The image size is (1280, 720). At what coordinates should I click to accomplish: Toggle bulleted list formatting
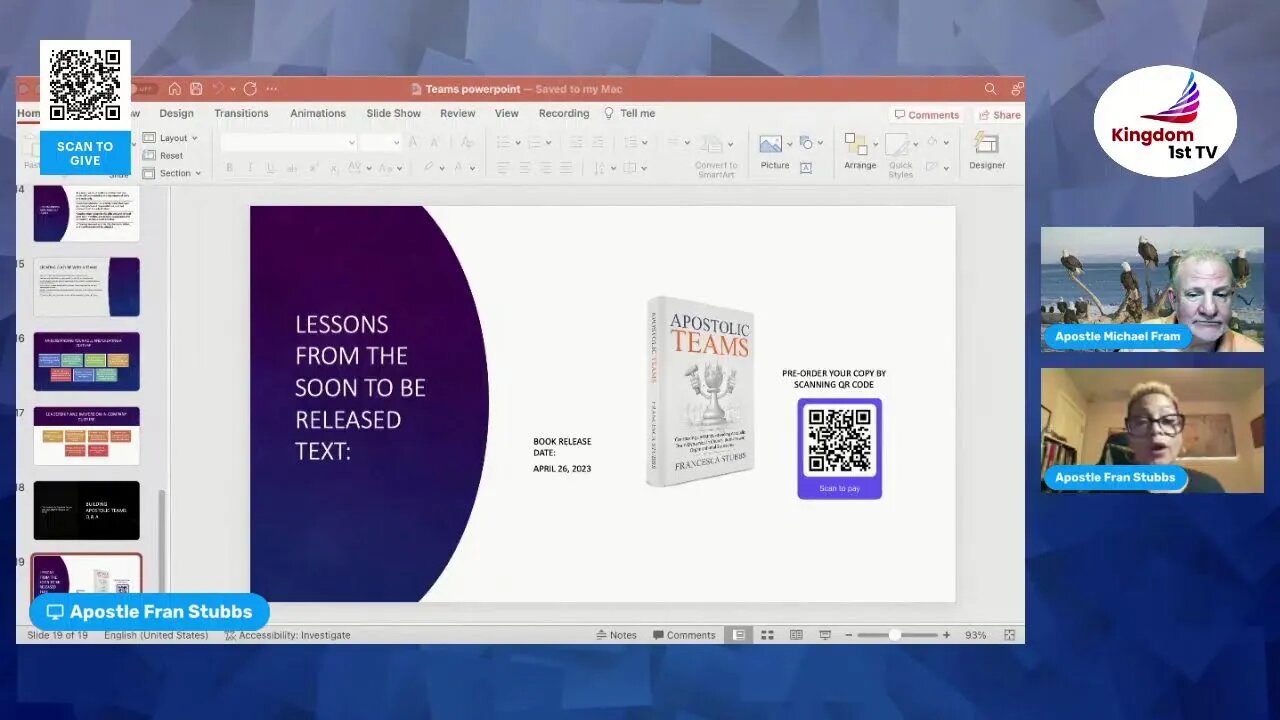point(503,142)
